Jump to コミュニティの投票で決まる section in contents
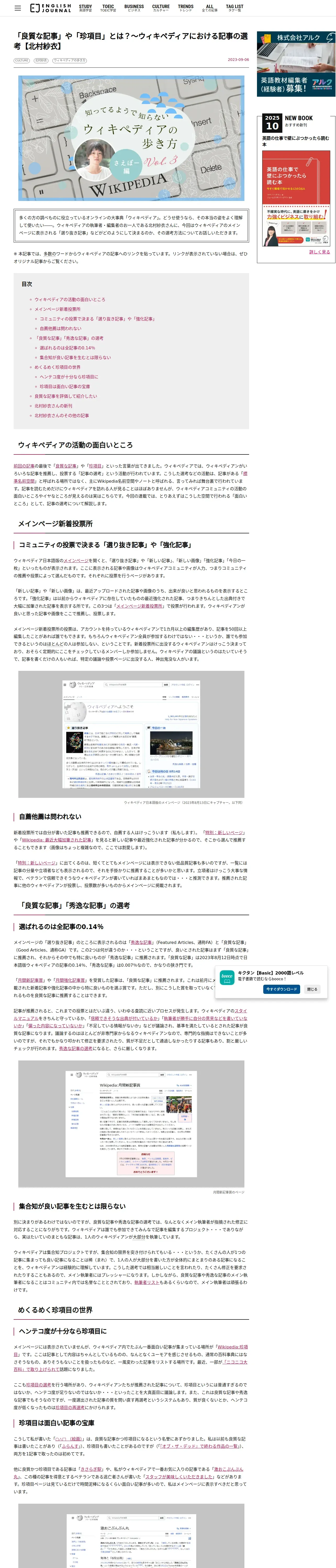Screen dimensions: 336x1568 [97, 319]
